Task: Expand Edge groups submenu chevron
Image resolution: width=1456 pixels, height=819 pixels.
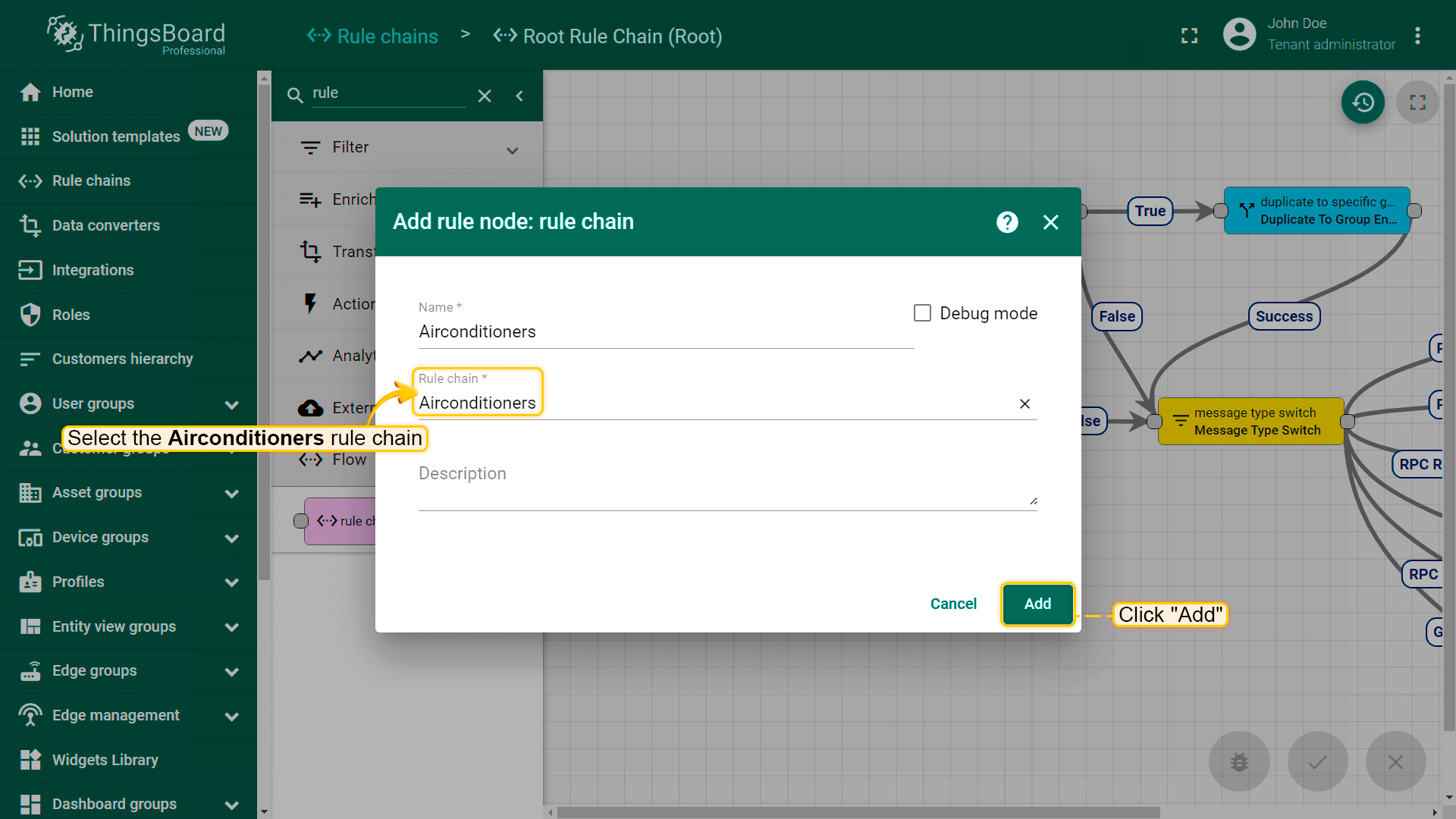Action: [x=232, y=672]
